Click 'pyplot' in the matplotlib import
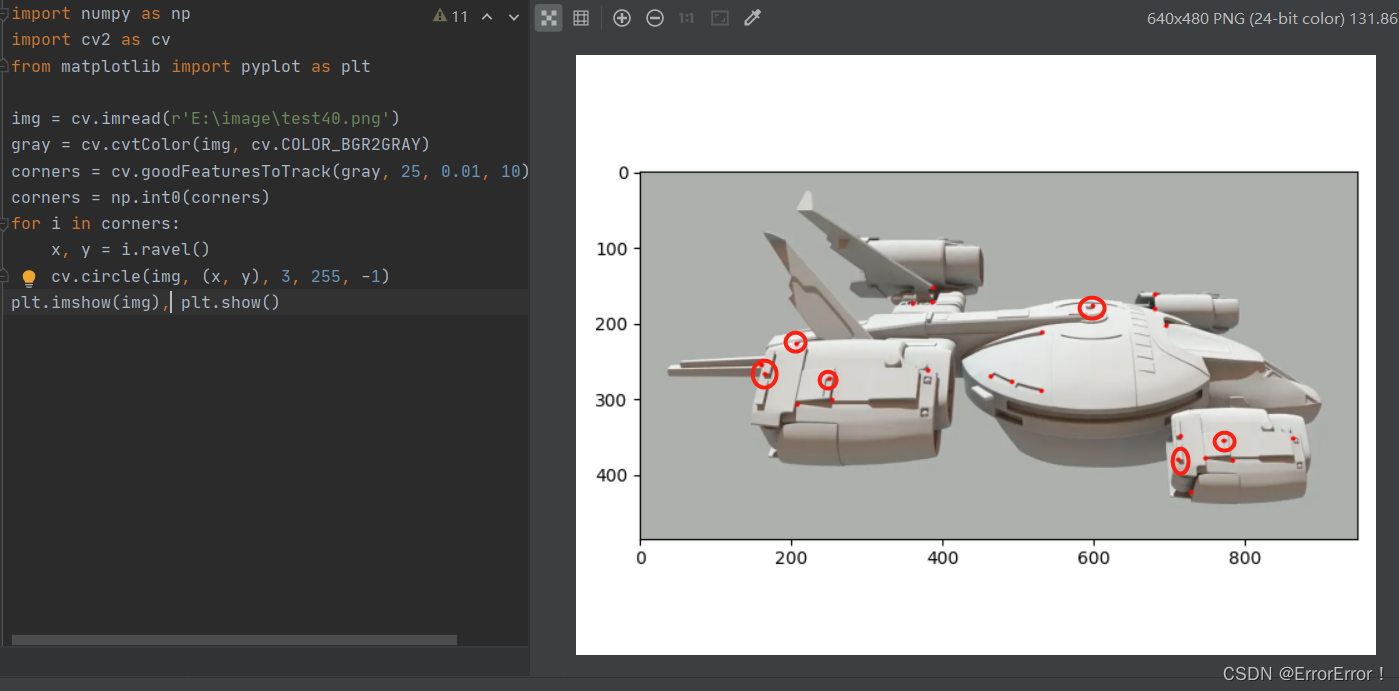This screenshot has height=691, width=1399. point(271,66)
